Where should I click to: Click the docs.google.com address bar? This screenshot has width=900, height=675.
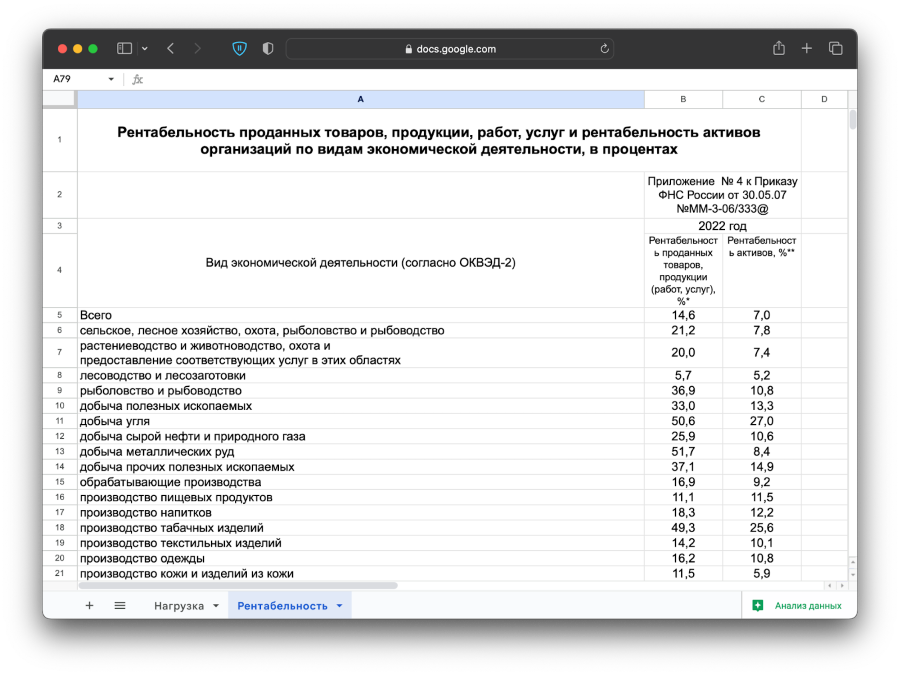pyautogui.click(x=450, y=48)
